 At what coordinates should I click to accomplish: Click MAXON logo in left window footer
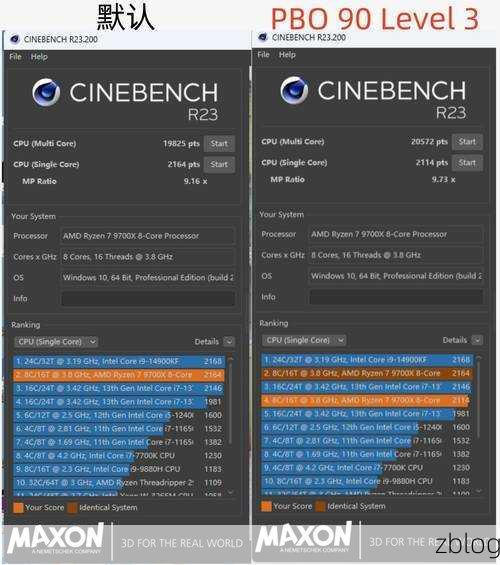coord(56,539)
